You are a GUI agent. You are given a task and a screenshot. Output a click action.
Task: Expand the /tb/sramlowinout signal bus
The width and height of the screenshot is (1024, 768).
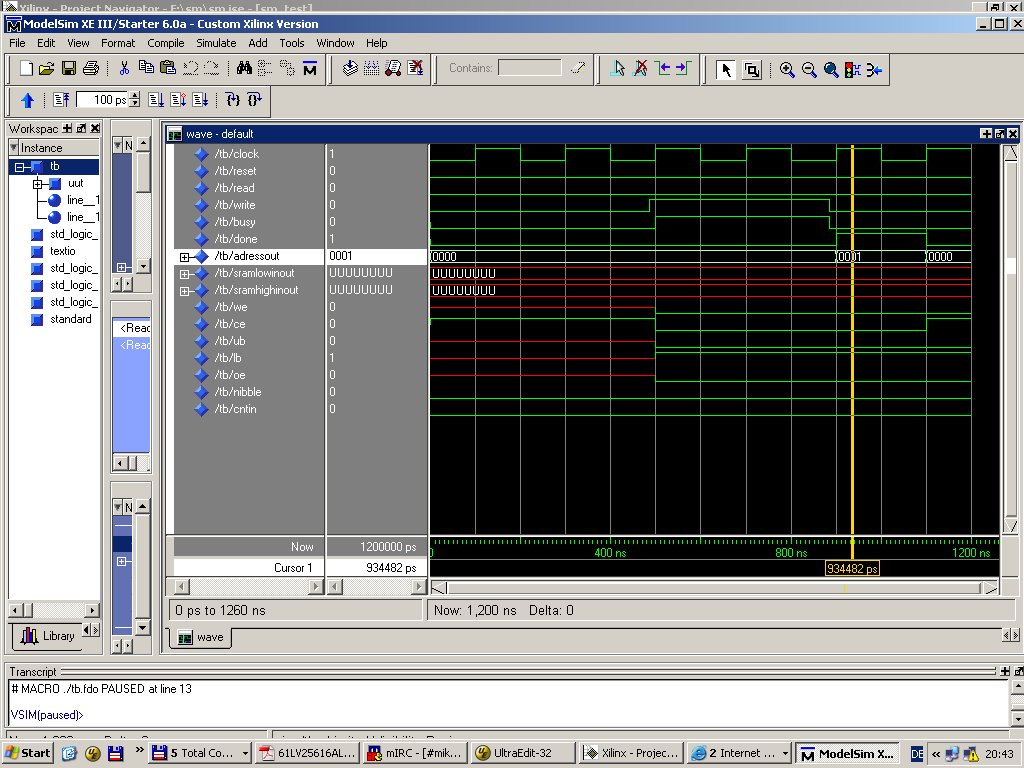click(185, 274)
